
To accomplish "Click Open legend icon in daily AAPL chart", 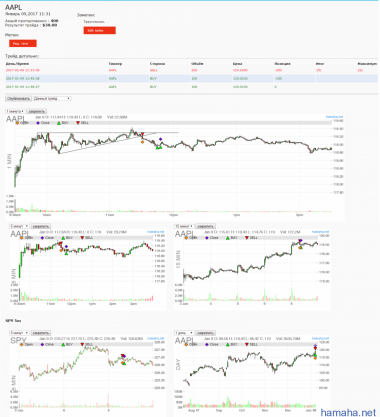I will pyautogui.click(x=186, y=344).
